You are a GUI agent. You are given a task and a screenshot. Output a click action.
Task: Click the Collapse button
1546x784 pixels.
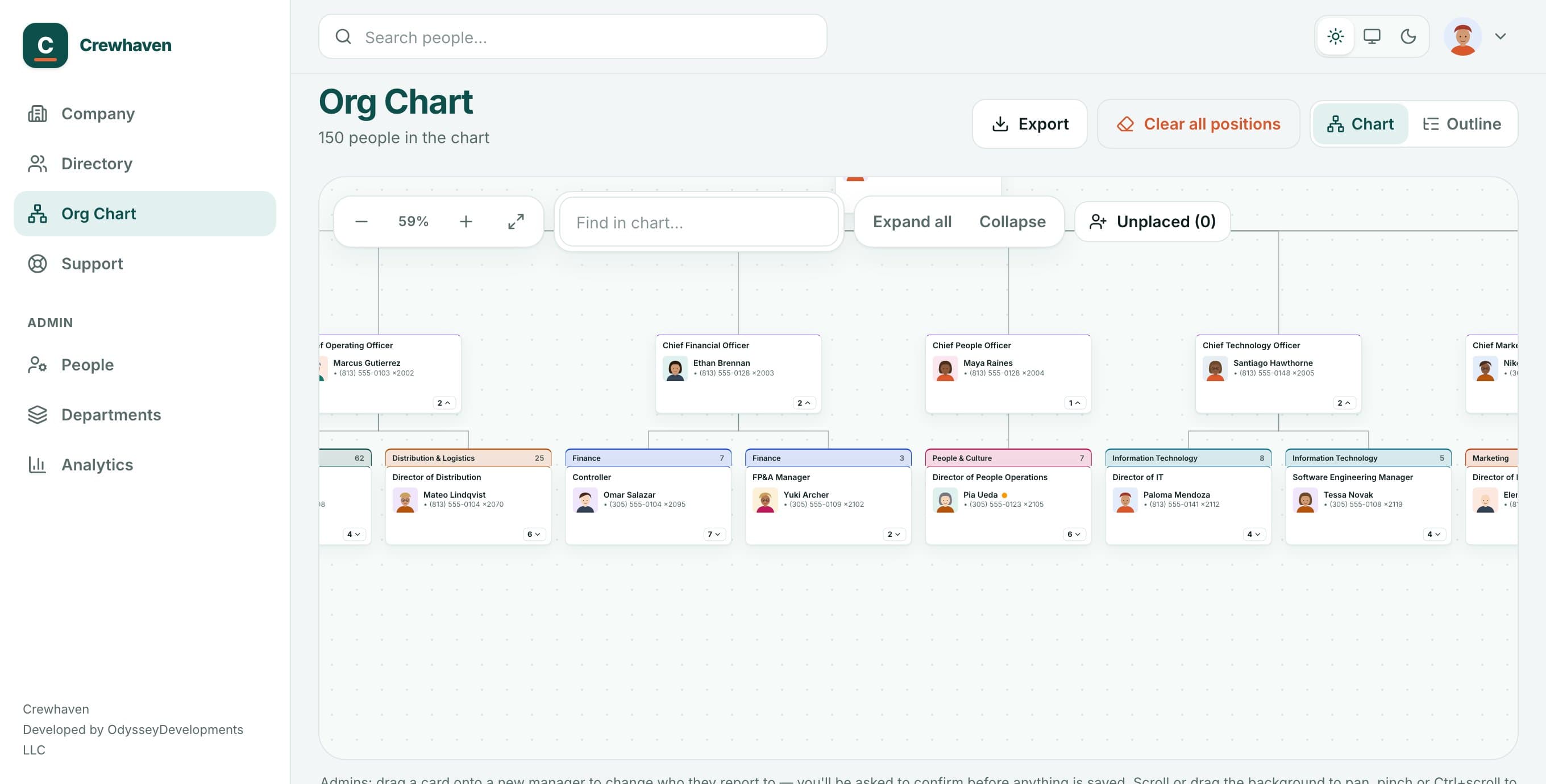tap(1012, 222)
